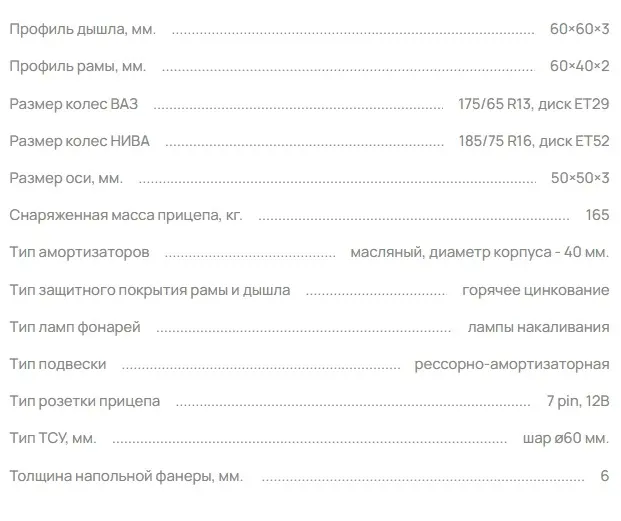Click the 'Тип амортизаторов' label
Viewport: 621px width, 521px height.
tap(79, 252)
